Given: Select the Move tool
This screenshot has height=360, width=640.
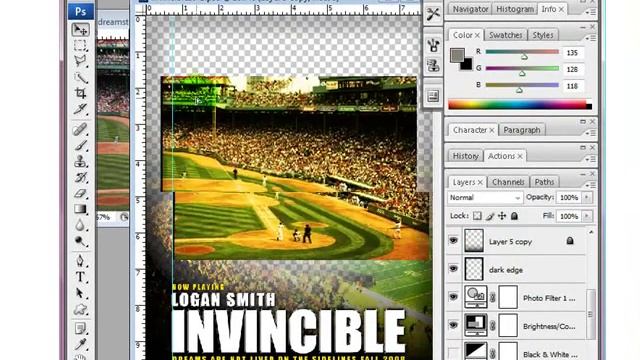Looking at the screenshot, I should pos(80,29).
